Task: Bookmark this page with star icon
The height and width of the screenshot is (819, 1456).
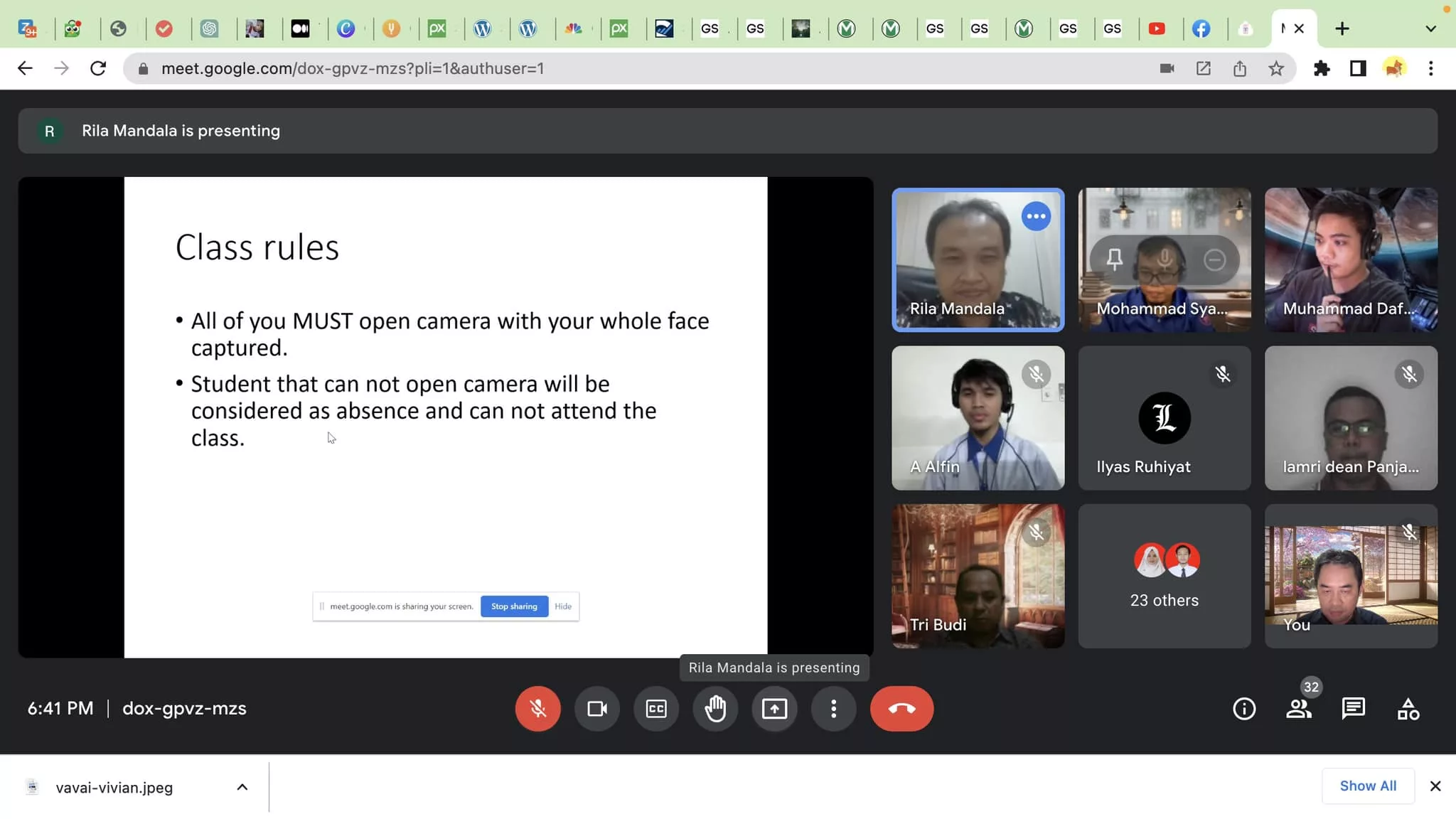Action: click(x=1276, y=68)
